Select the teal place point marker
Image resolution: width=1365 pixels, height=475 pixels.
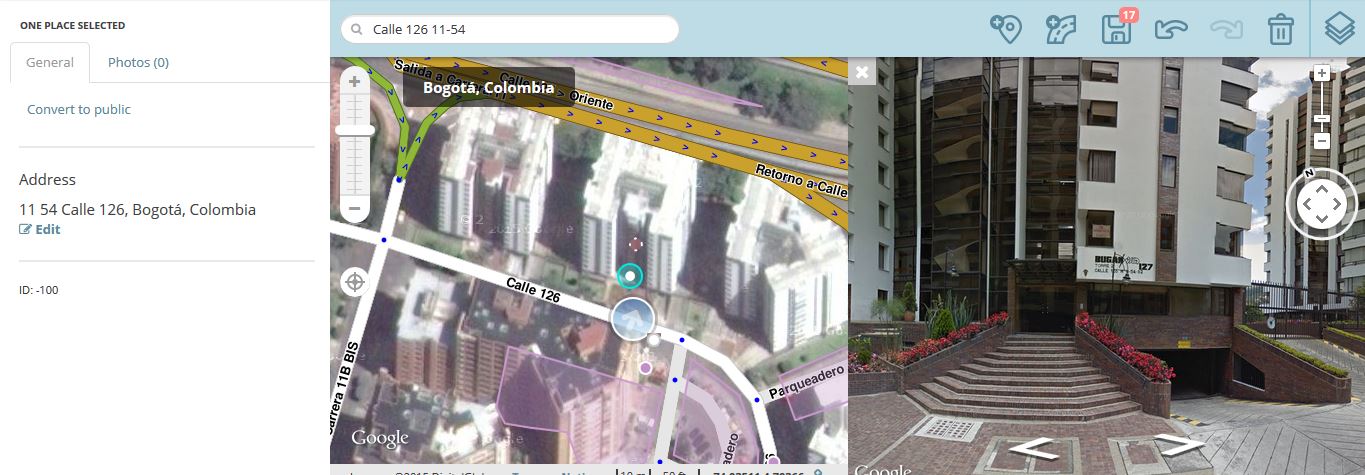coord(629,276)
